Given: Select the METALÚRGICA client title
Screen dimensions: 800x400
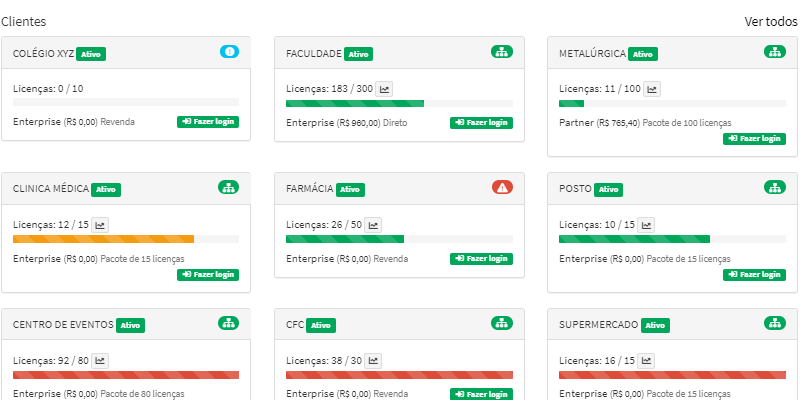Looking at the screenshot, I should 592,53.
